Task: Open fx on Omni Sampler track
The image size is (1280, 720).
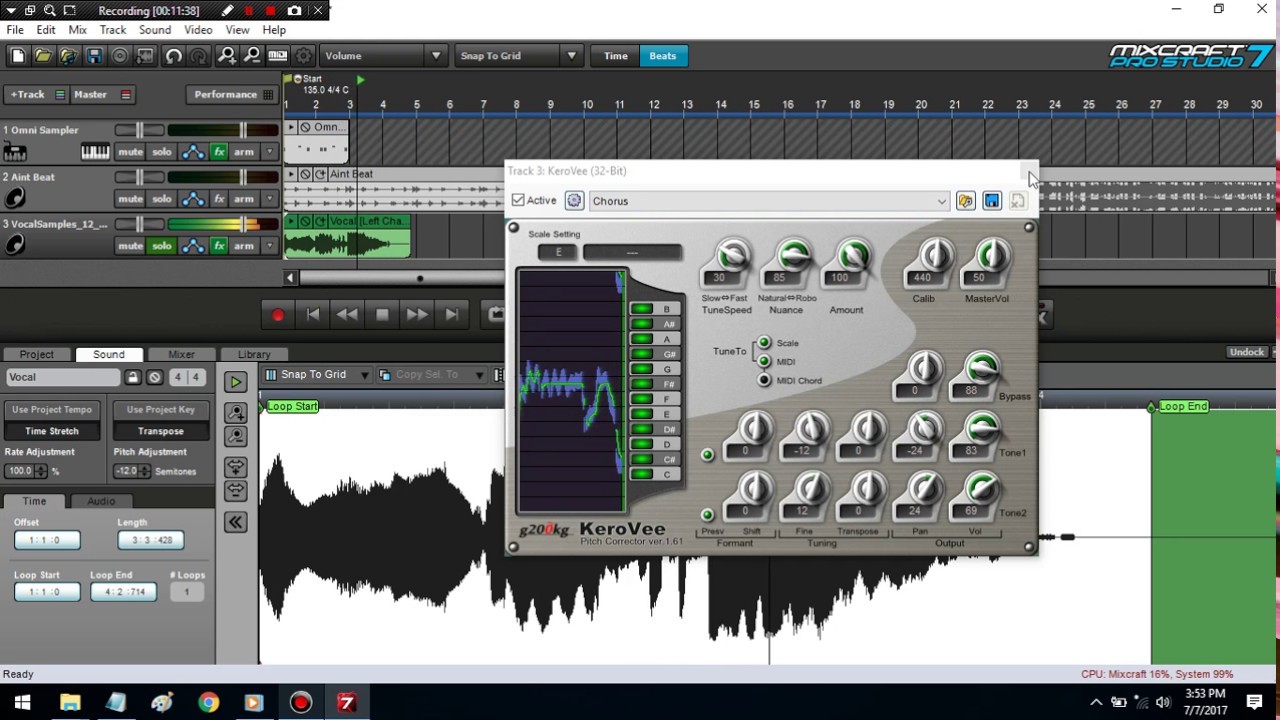Action: point(219,152)
